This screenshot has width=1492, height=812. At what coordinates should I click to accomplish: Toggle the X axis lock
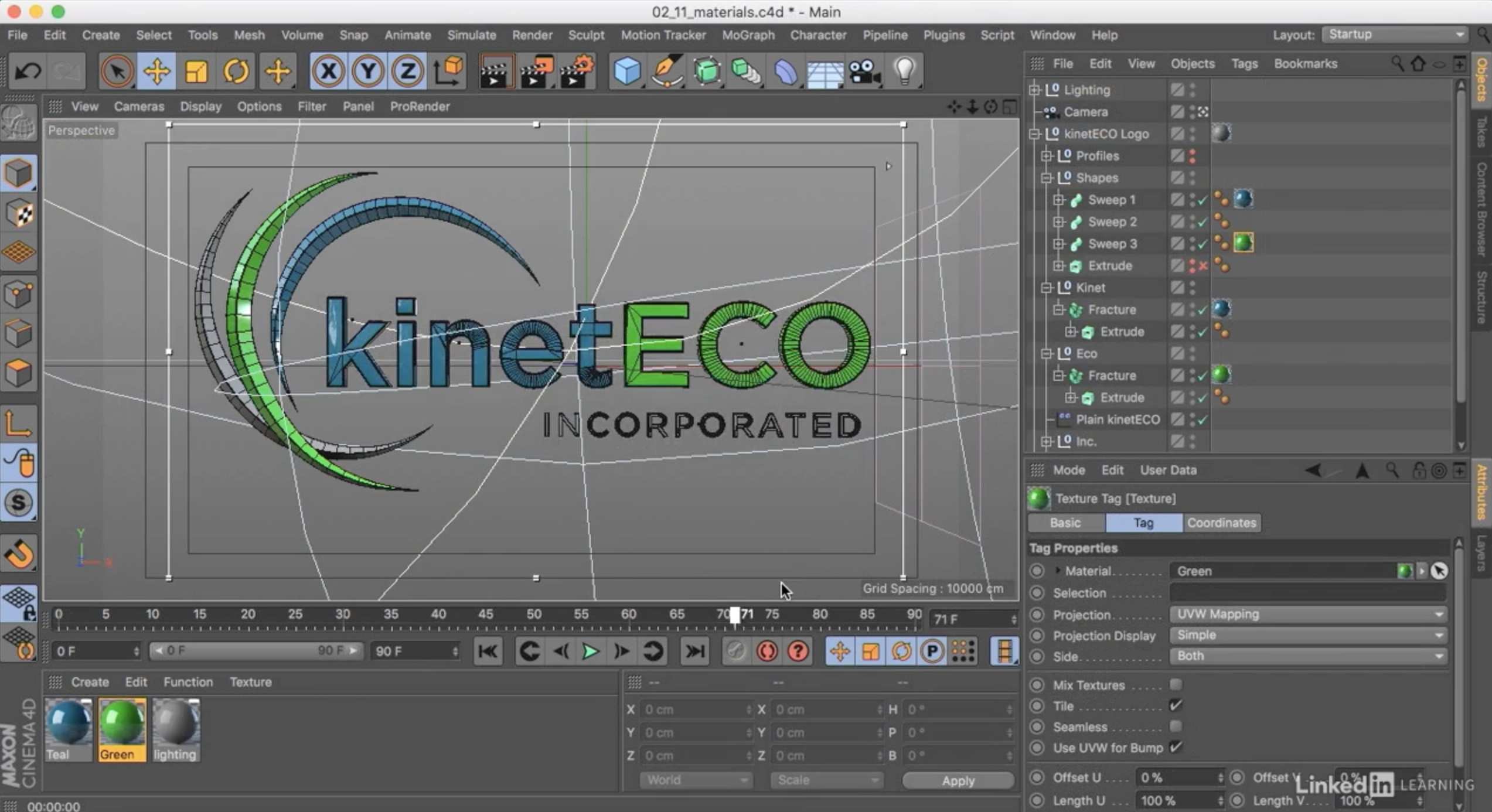(328, 71)
